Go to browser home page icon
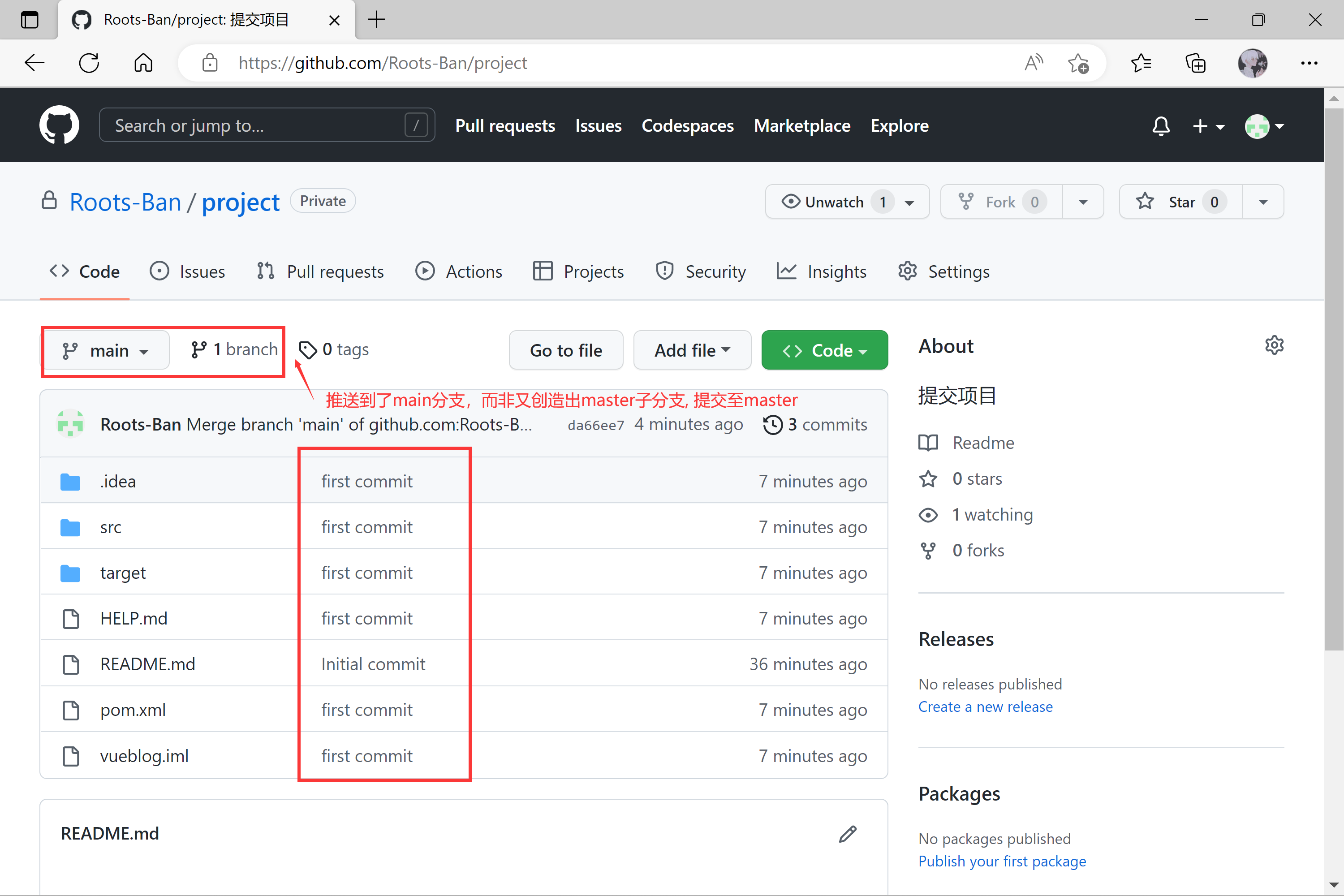The image size is (1344, 896). (143, 63)
